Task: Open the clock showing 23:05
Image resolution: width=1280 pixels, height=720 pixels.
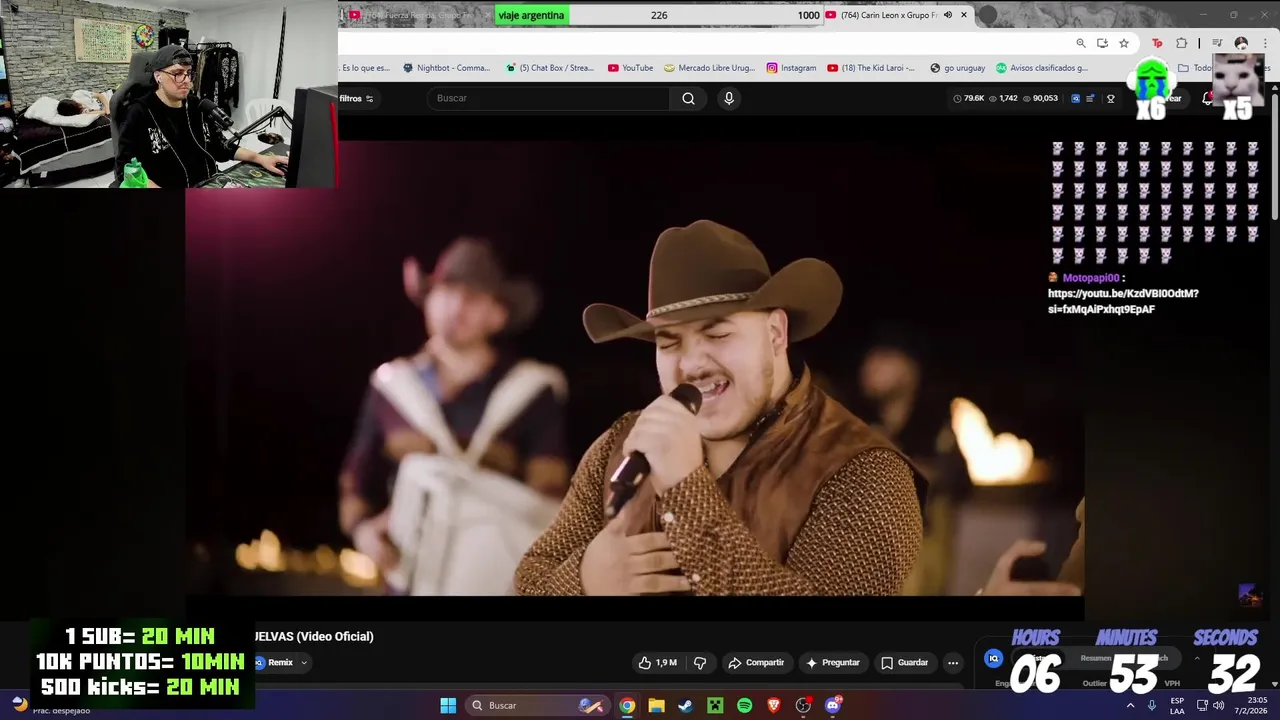Action: (x=1250, y=705)
